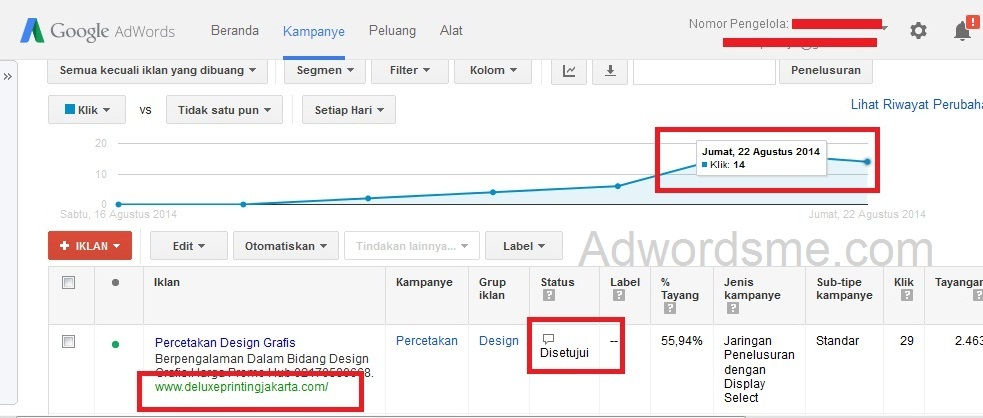Click the help icon under % Tayang column
Image resolution: width=983 pixels, height=418 pixels.
click(670, 308)
